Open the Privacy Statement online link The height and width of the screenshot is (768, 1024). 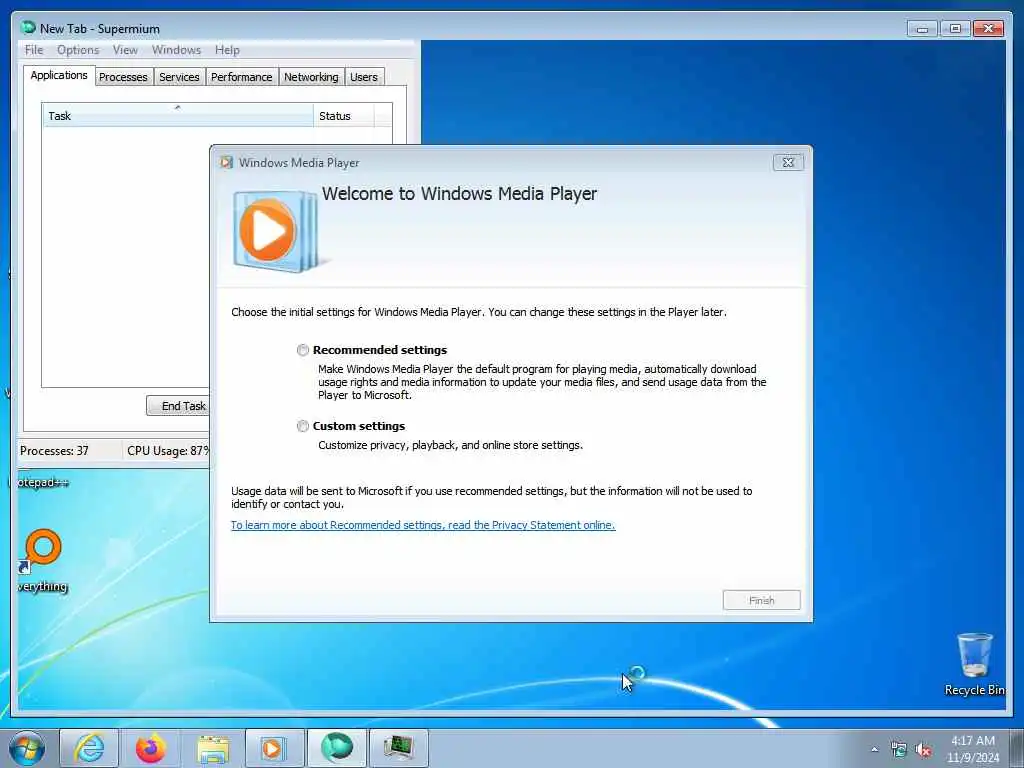423,525
